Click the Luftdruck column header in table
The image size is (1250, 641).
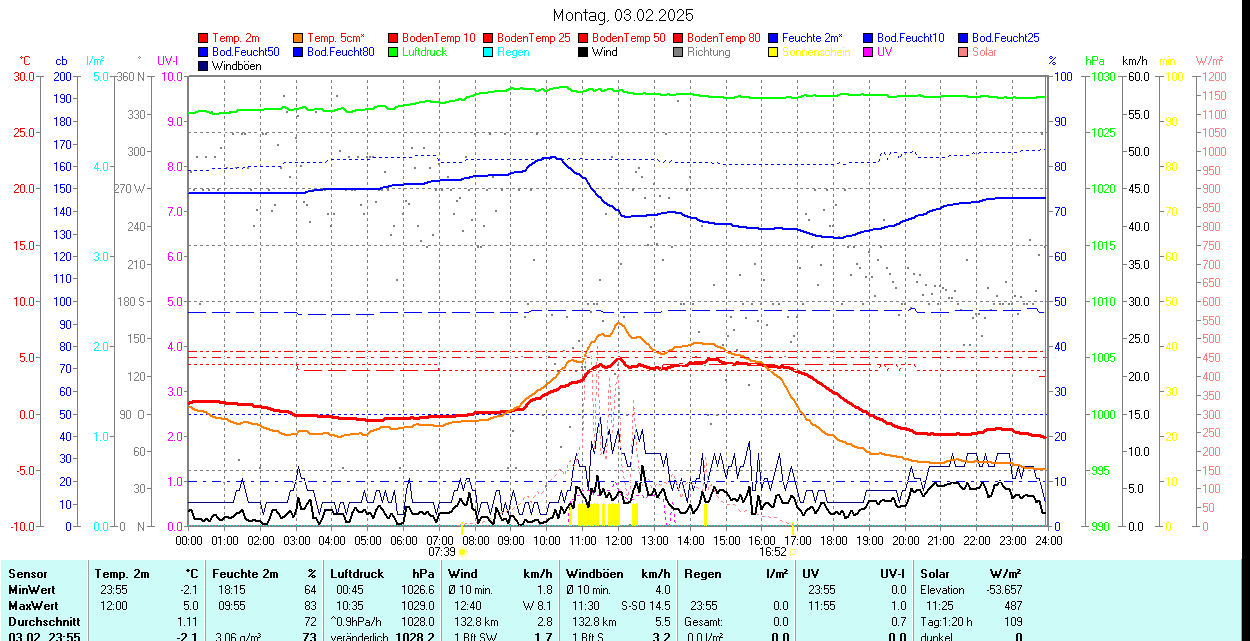pos(356,574)
